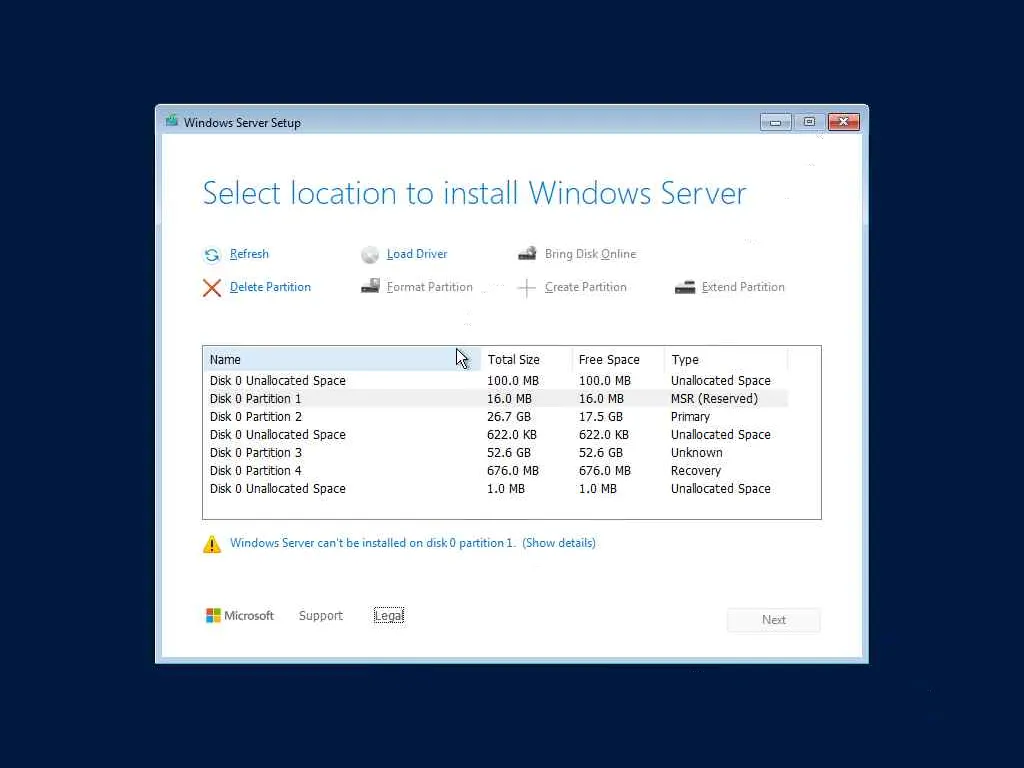Click the 52.6 GB total size cell
This screenshot has width=1024, height=768.
(x=509, y=453)
